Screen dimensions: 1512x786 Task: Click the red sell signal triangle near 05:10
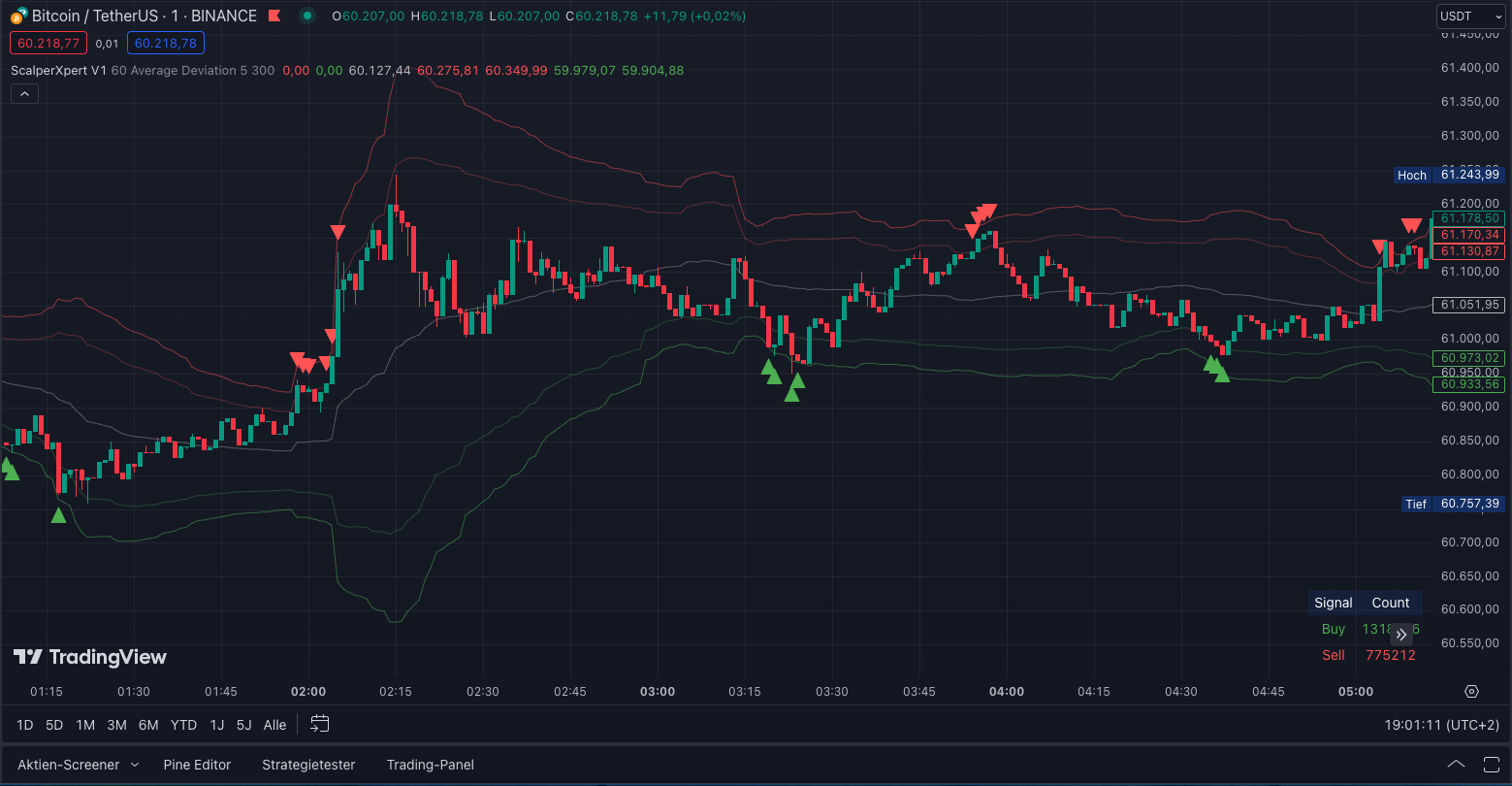[1411, 226]
